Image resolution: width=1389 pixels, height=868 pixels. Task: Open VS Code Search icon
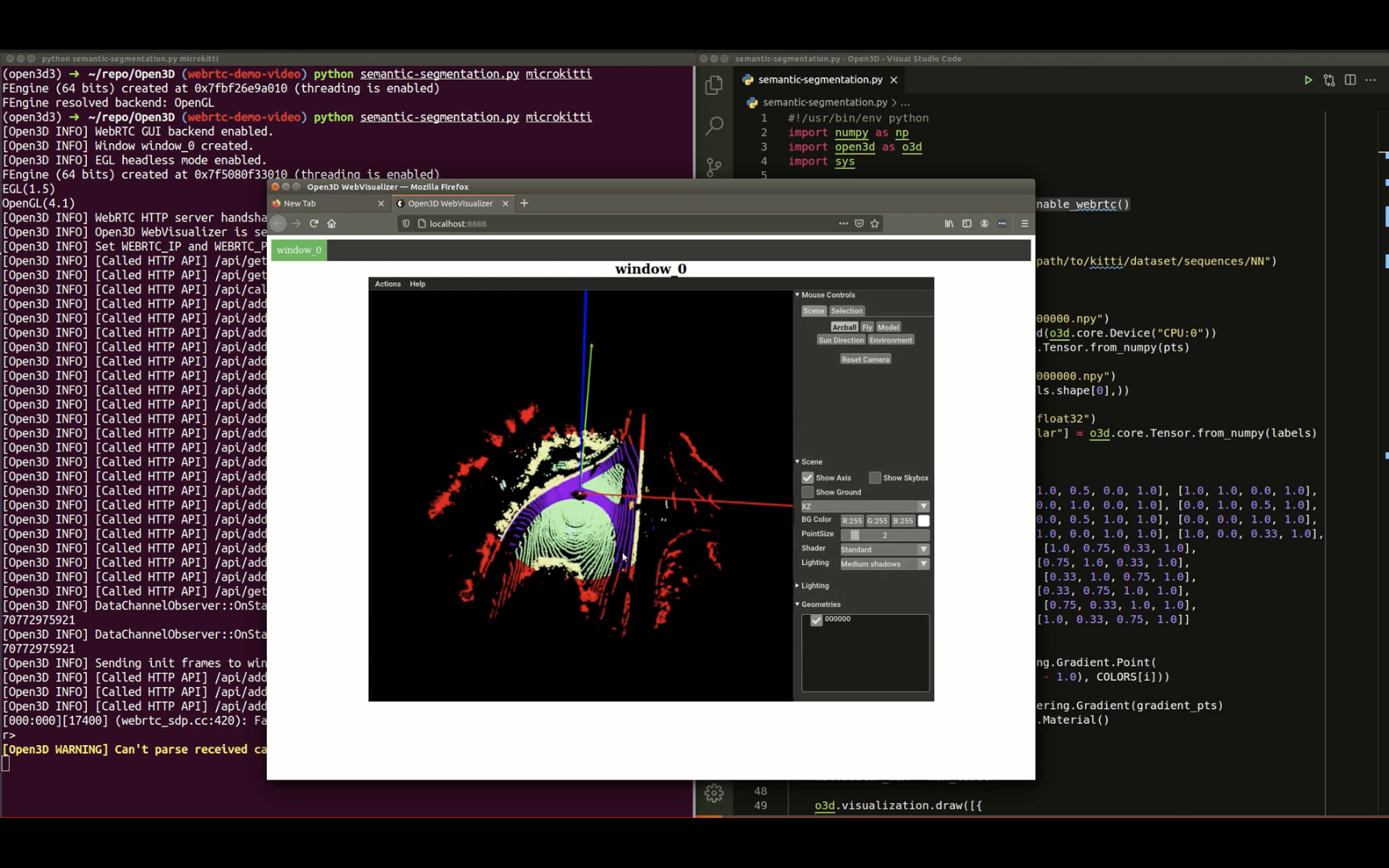[x=714, y=125]
